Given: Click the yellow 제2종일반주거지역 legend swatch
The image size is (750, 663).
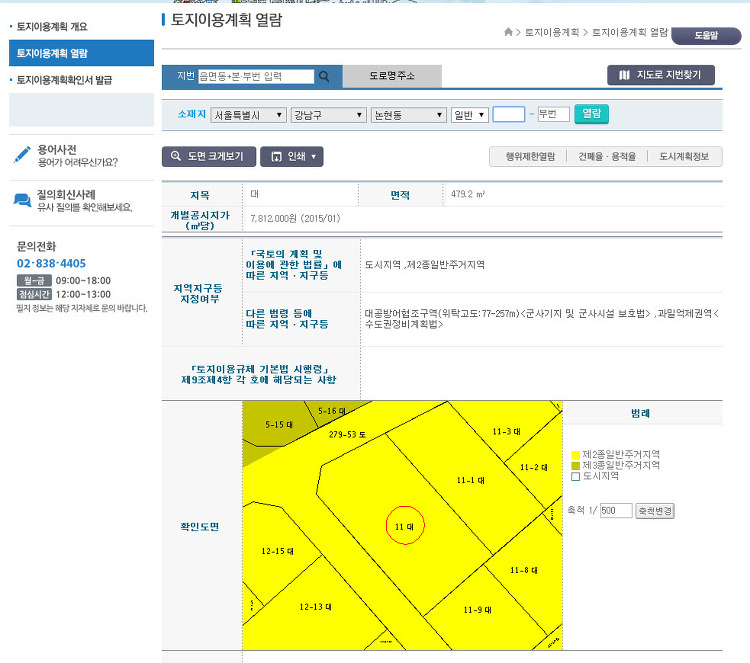Looking at the screenshot, I should click(x=575, y=454).
